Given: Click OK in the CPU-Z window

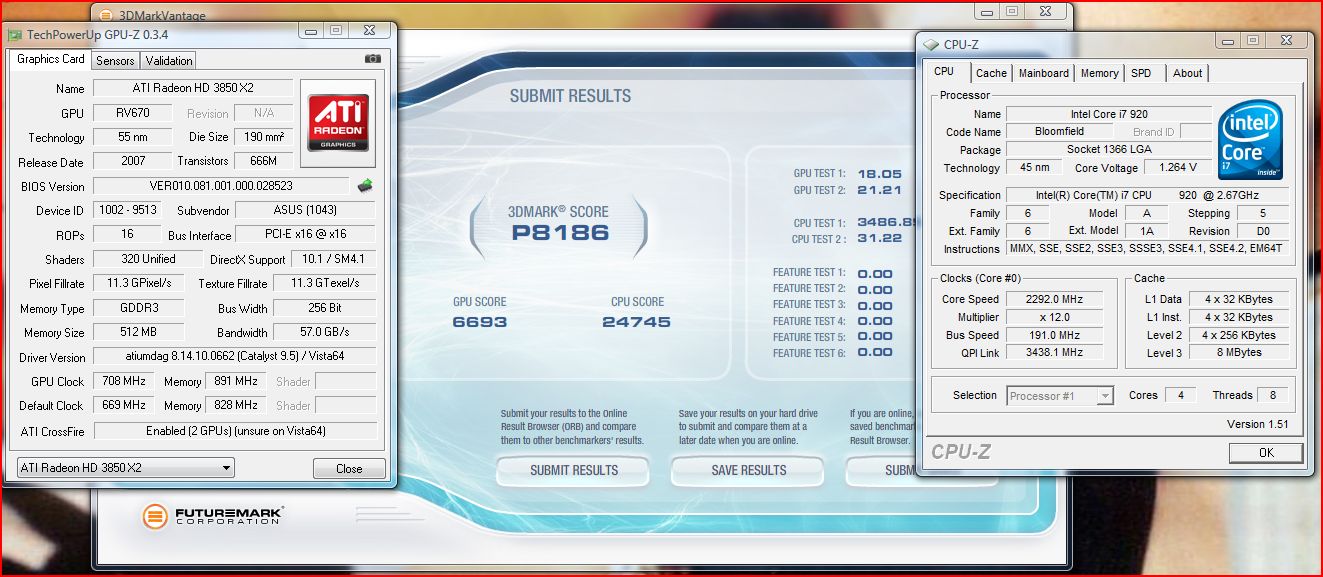Looking at the screenshot, I should (1266, 452).
